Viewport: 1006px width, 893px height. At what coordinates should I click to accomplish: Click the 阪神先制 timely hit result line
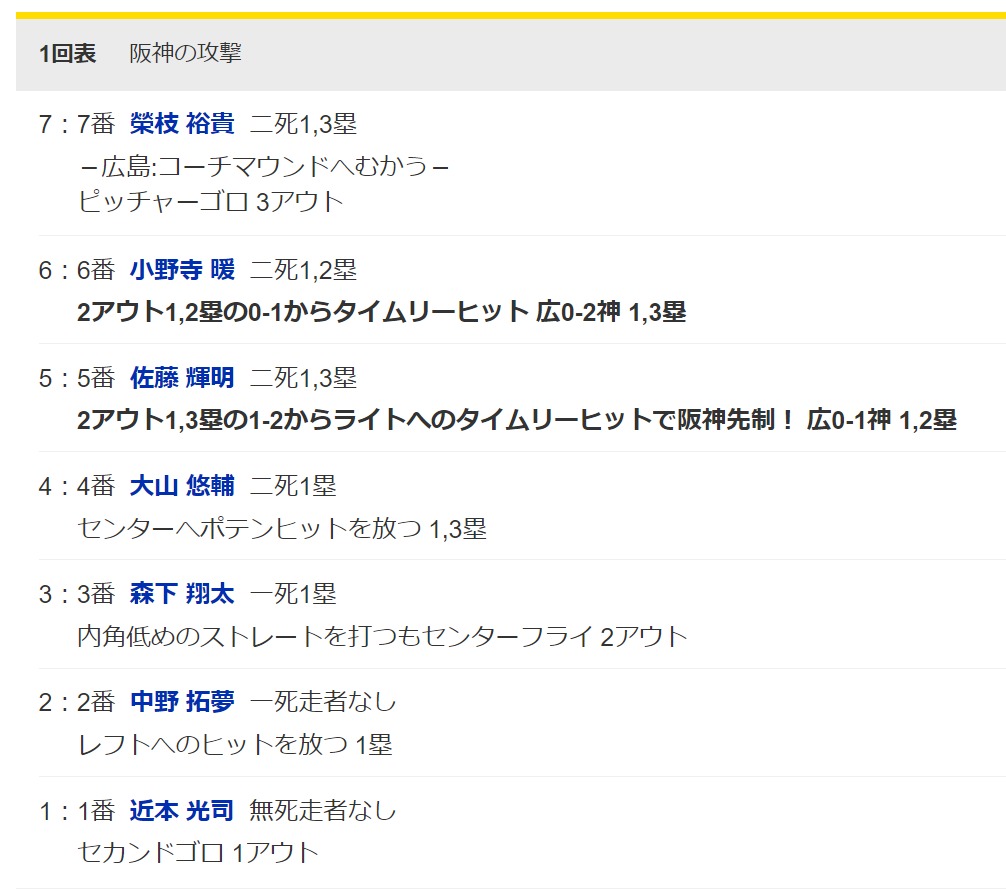(x=517, y=420)
